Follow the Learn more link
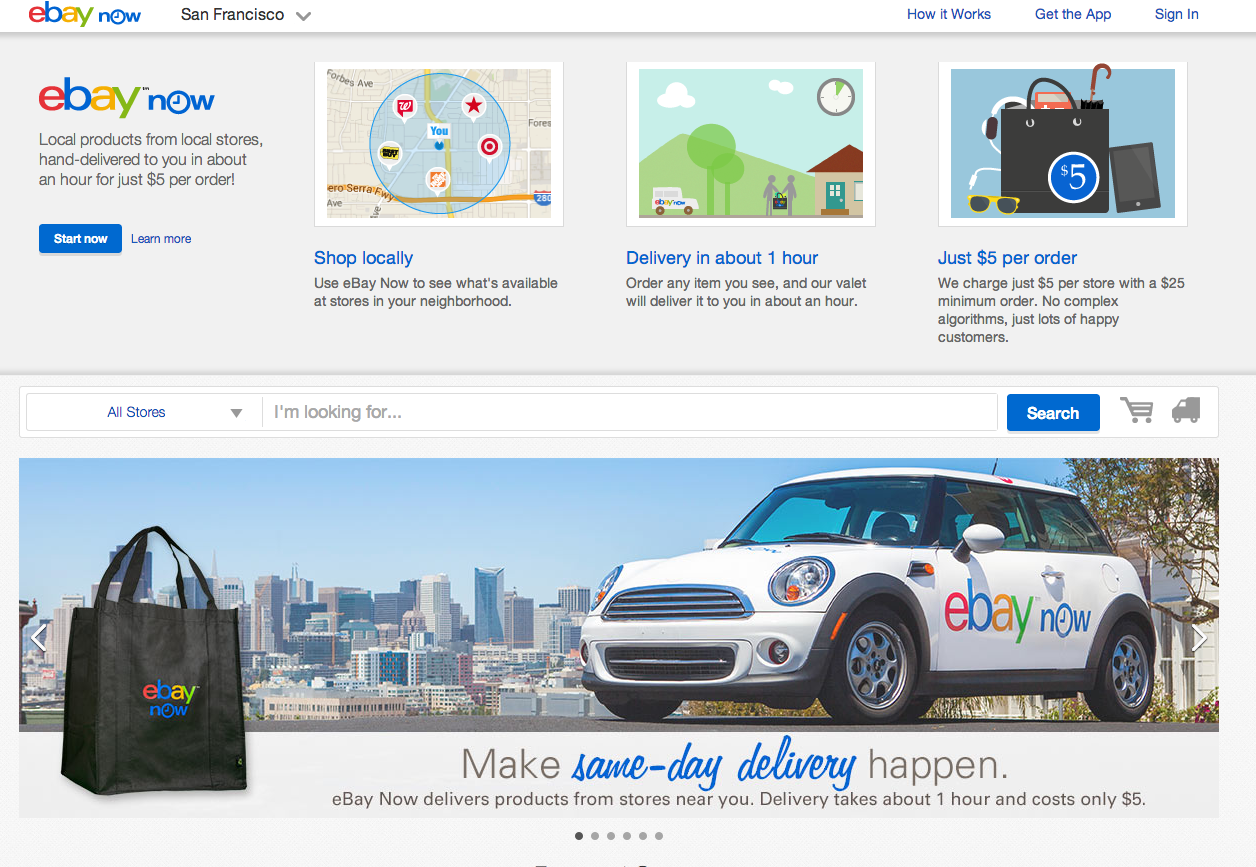Image resolution: width=1256 pixels, height=867 pixels. click(161, 239)
